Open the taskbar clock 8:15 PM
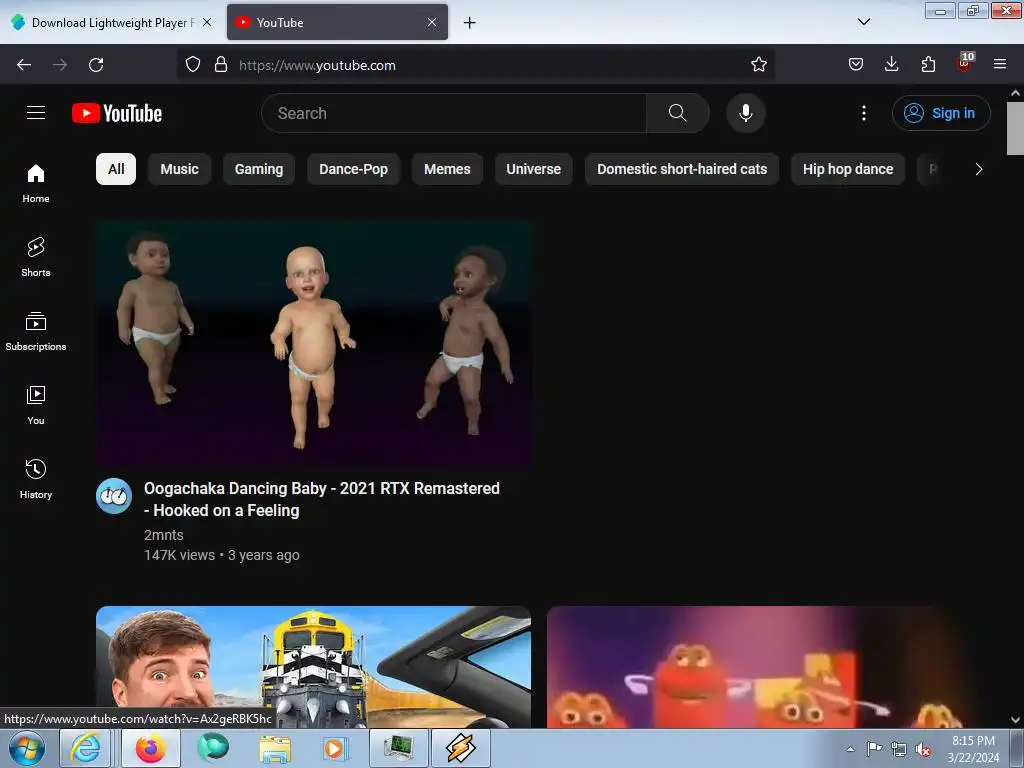Image resolution: width=1024 pixels, height=768 pixels. (x=973, y=749)
